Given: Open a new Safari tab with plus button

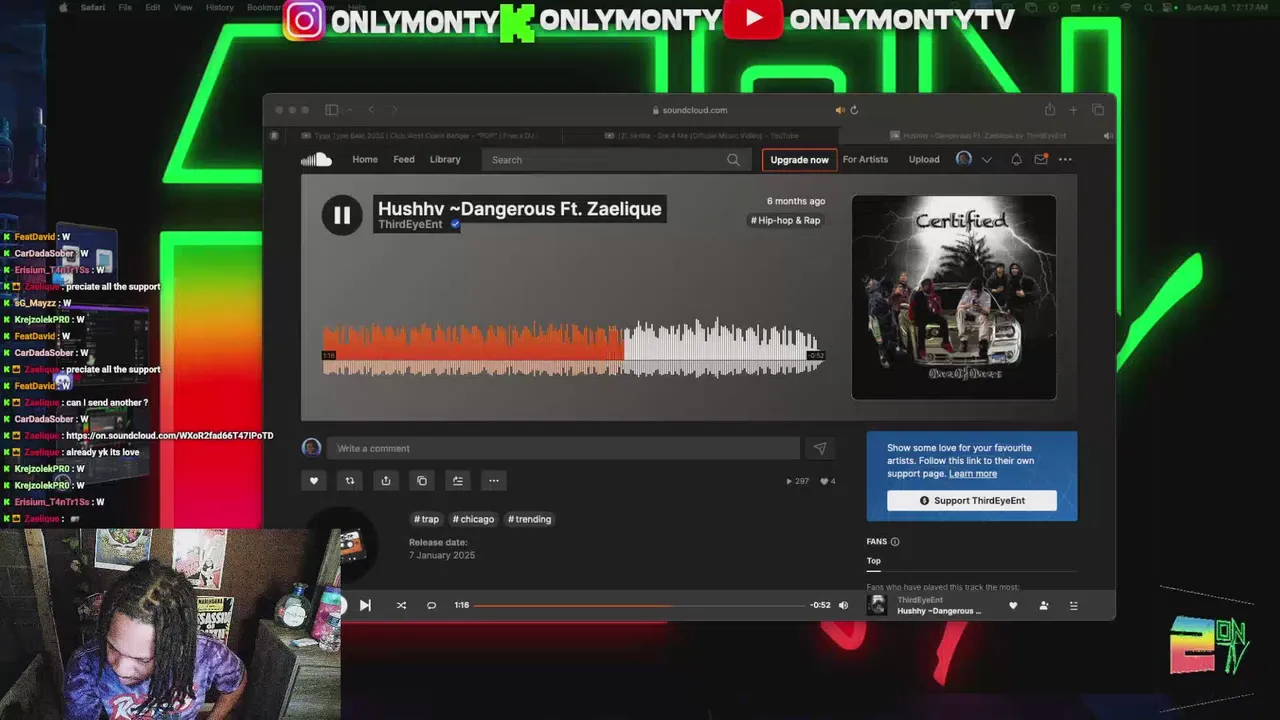Looking at the screenshot, I should [1073, 110].
